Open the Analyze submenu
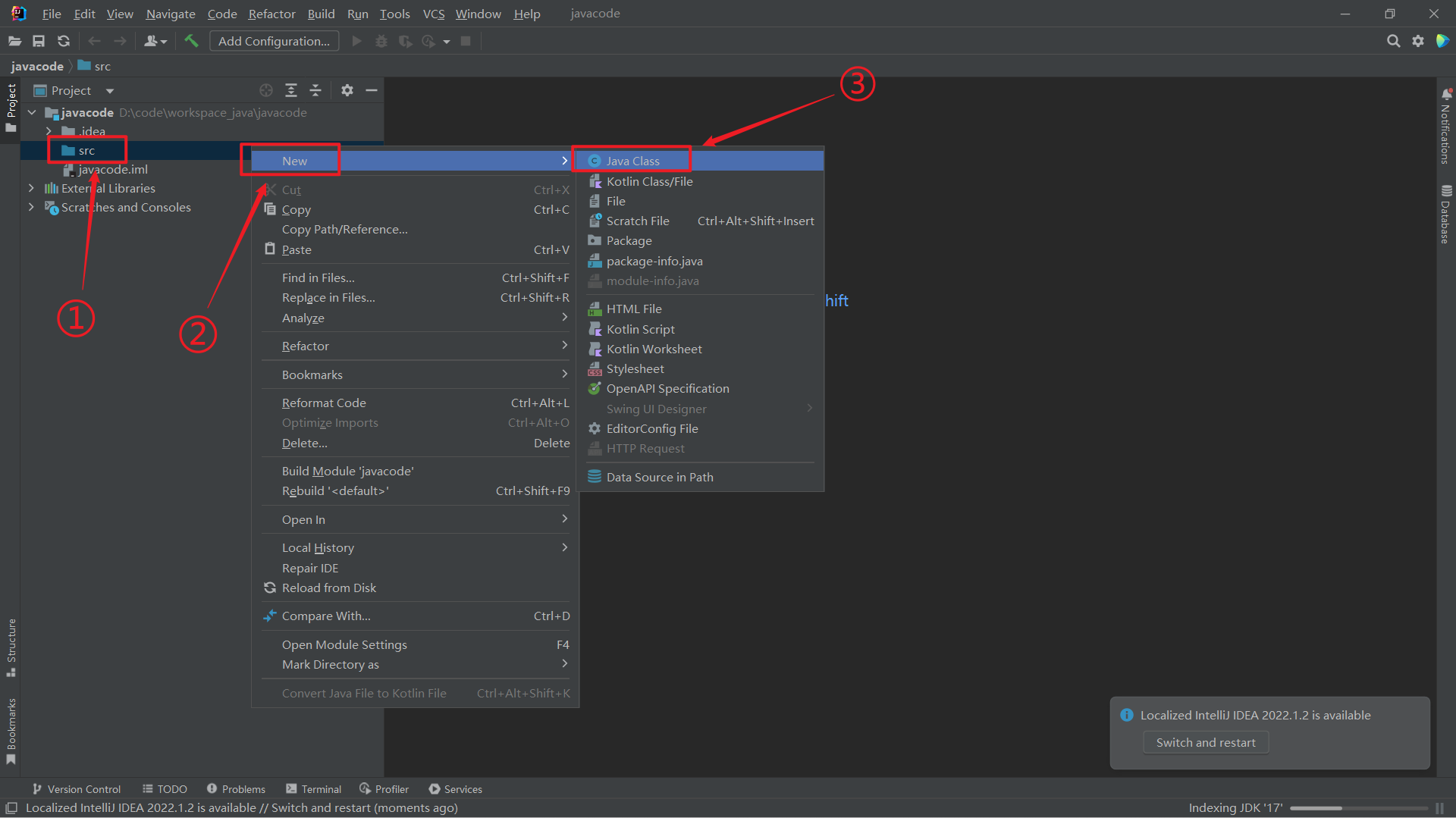This screenshot has width=1456, height=818. pyautogui.click(x=415, y=318)
